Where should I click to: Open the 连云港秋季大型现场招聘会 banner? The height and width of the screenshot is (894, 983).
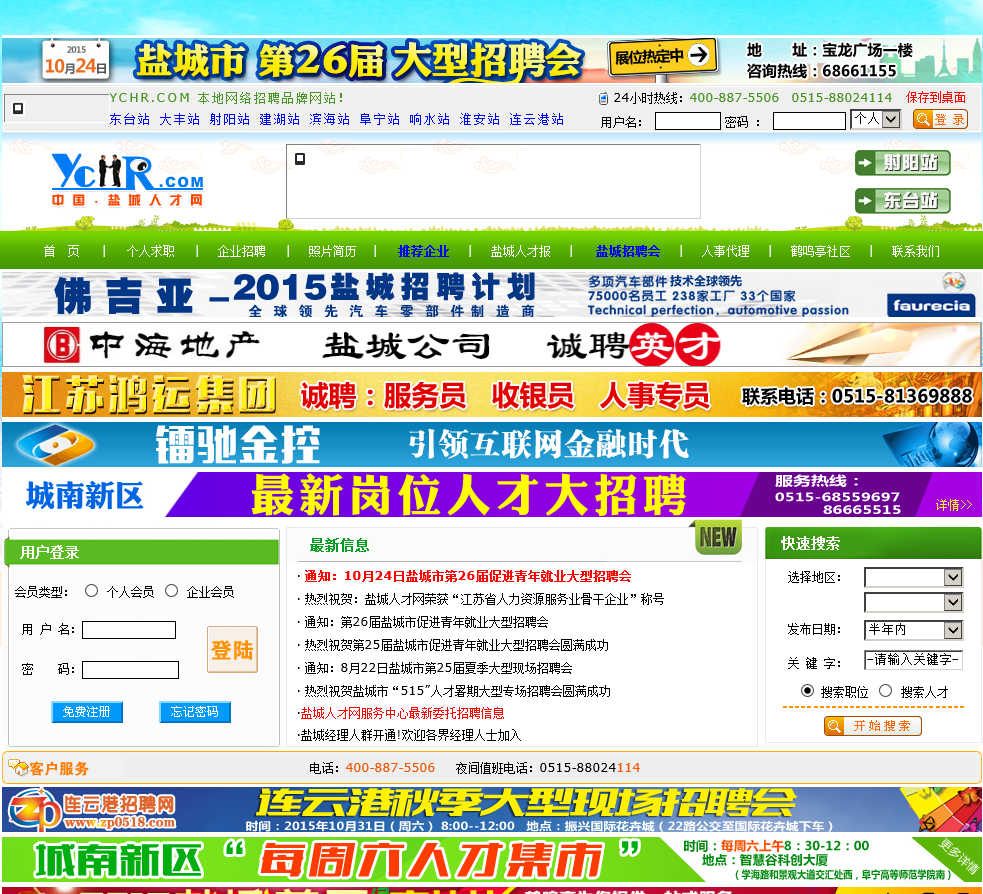tap(492, 810)
